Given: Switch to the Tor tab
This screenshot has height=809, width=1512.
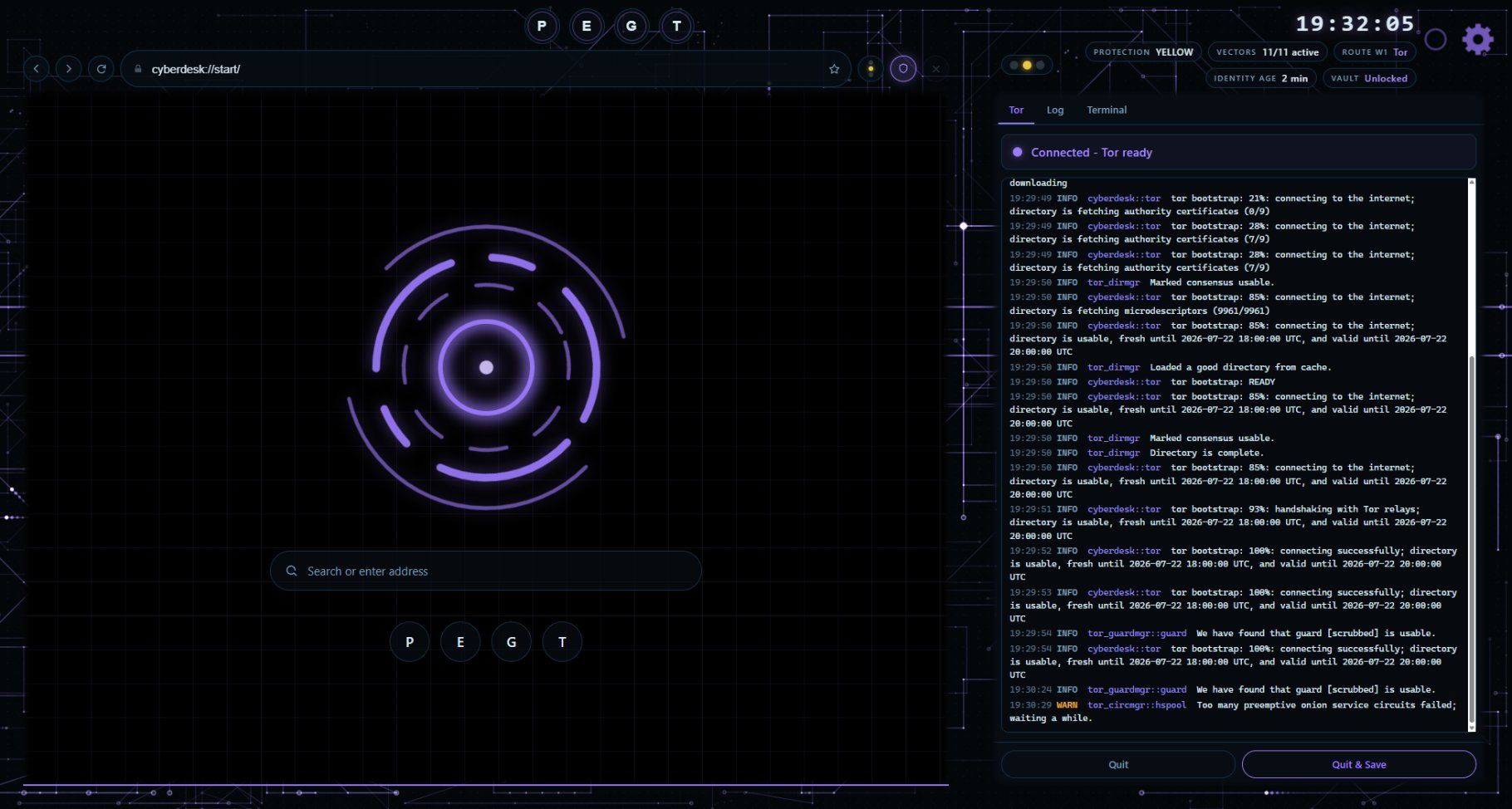Looking at the screenshot, I should (x=1016, y=110).
